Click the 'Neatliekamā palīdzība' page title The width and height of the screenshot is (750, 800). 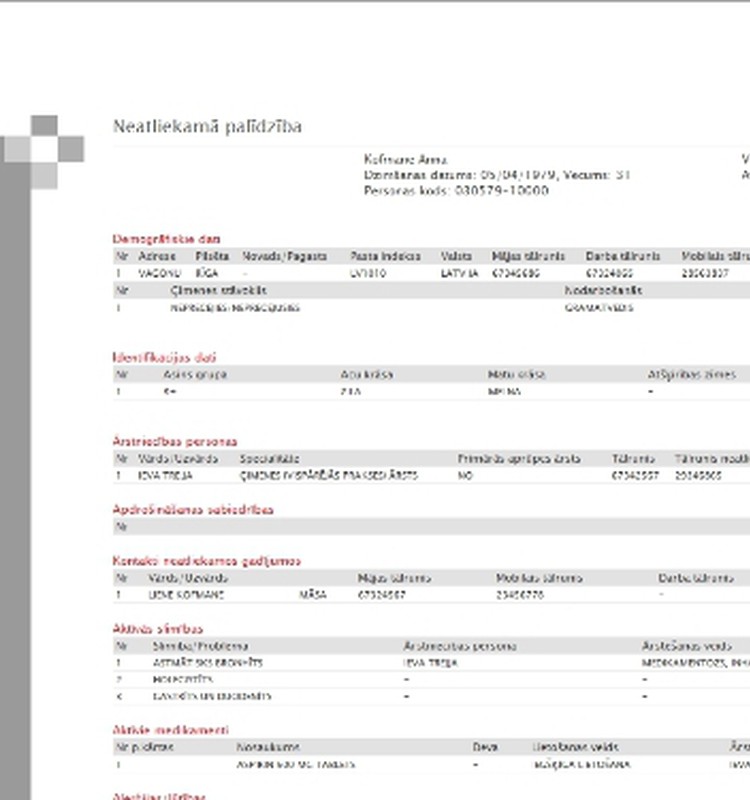point(207,127)
